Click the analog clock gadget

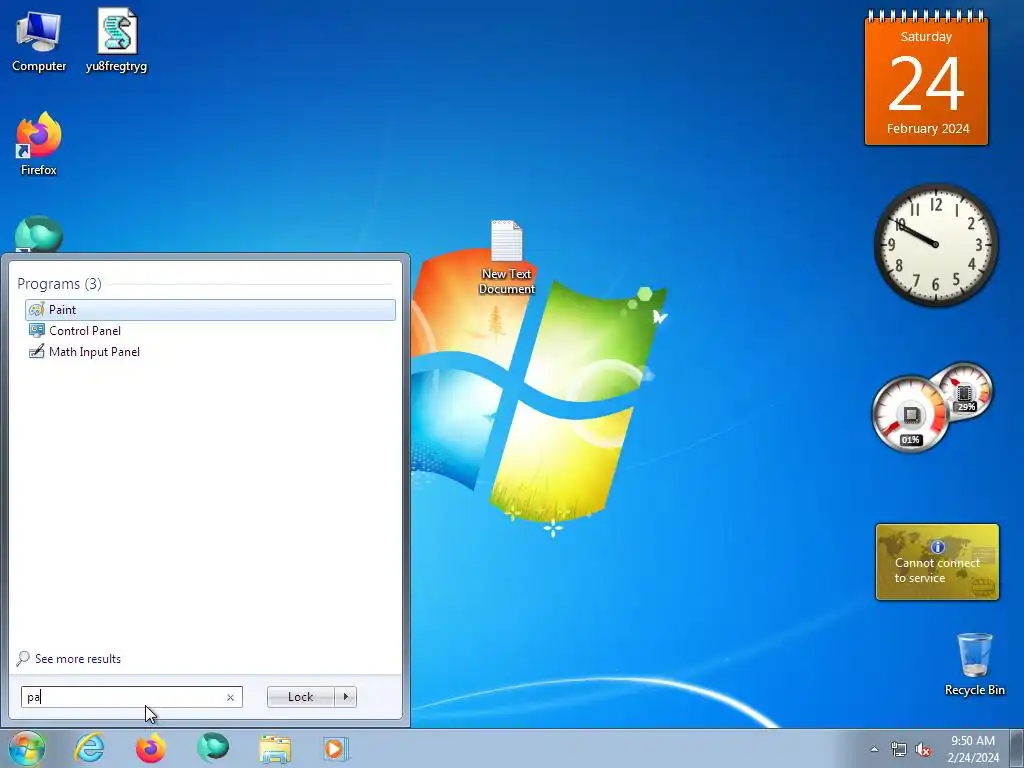[x=935, y=244]
